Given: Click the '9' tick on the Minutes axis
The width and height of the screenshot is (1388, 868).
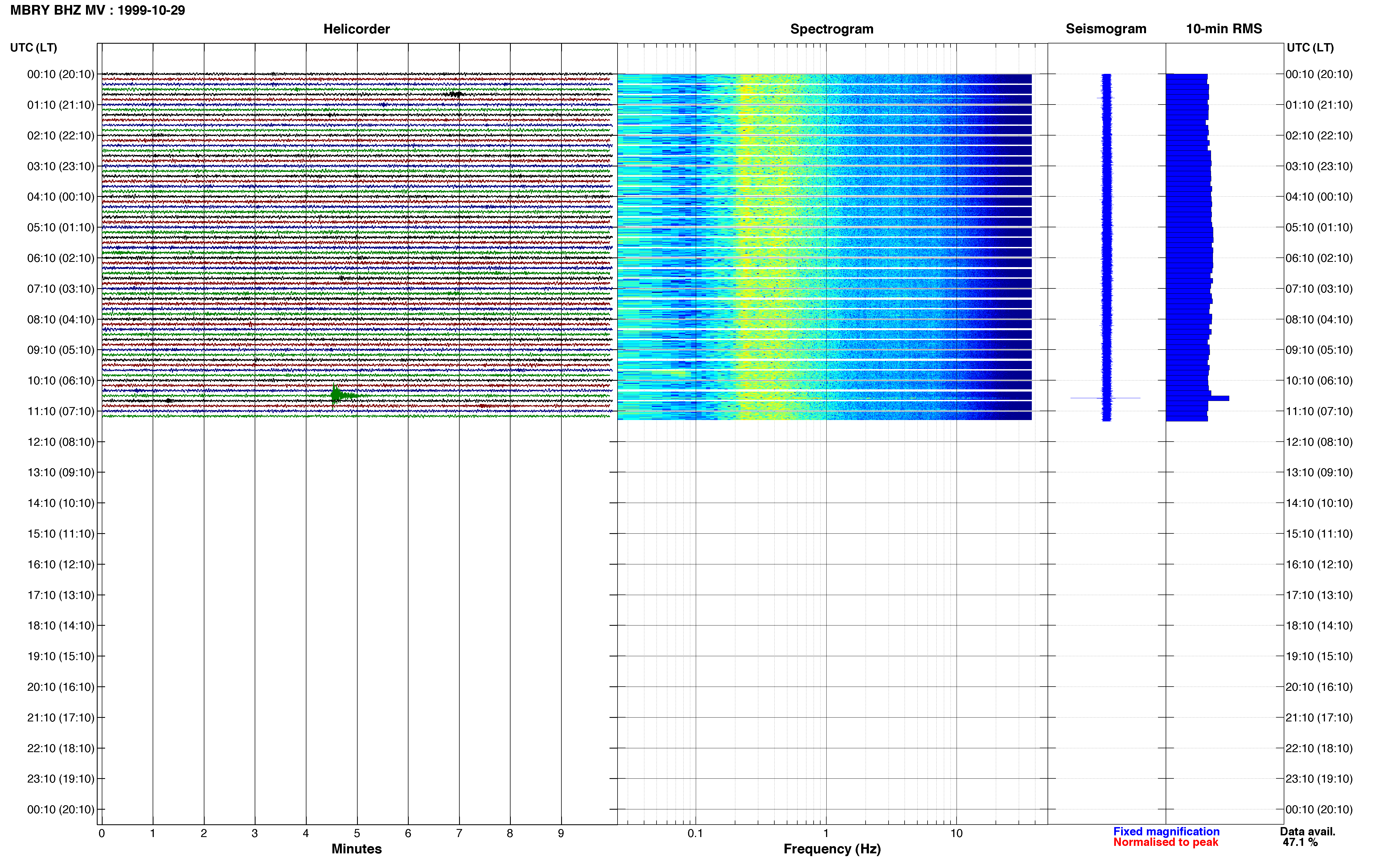Looking at the screenshot, I should tap(561, 833).
